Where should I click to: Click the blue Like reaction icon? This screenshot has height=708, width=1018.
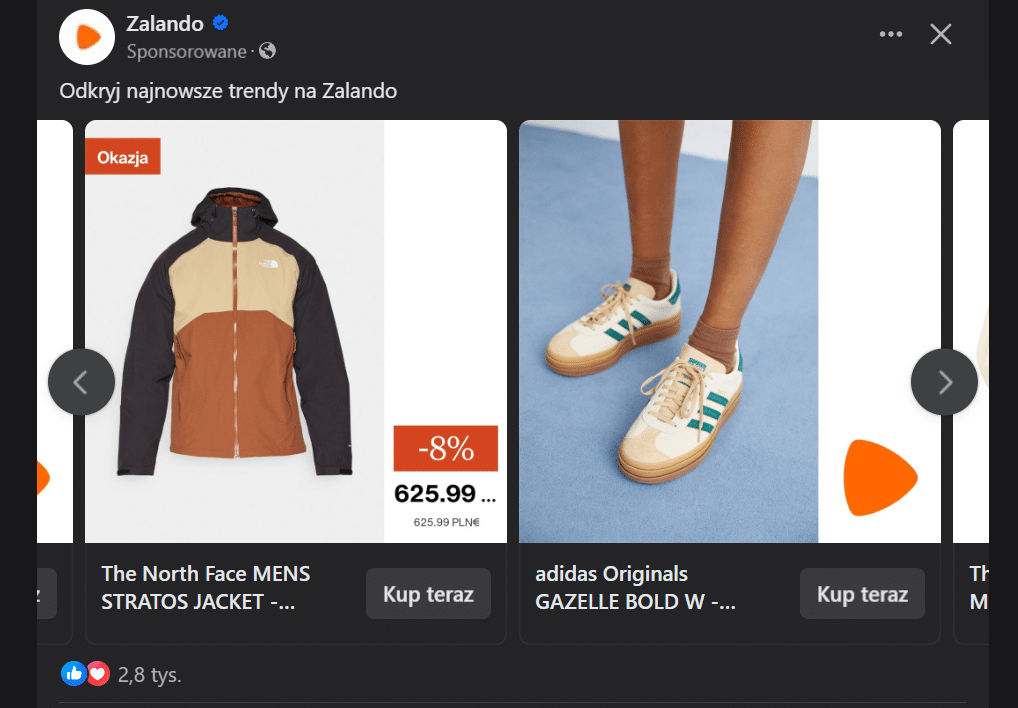point(74,674)
